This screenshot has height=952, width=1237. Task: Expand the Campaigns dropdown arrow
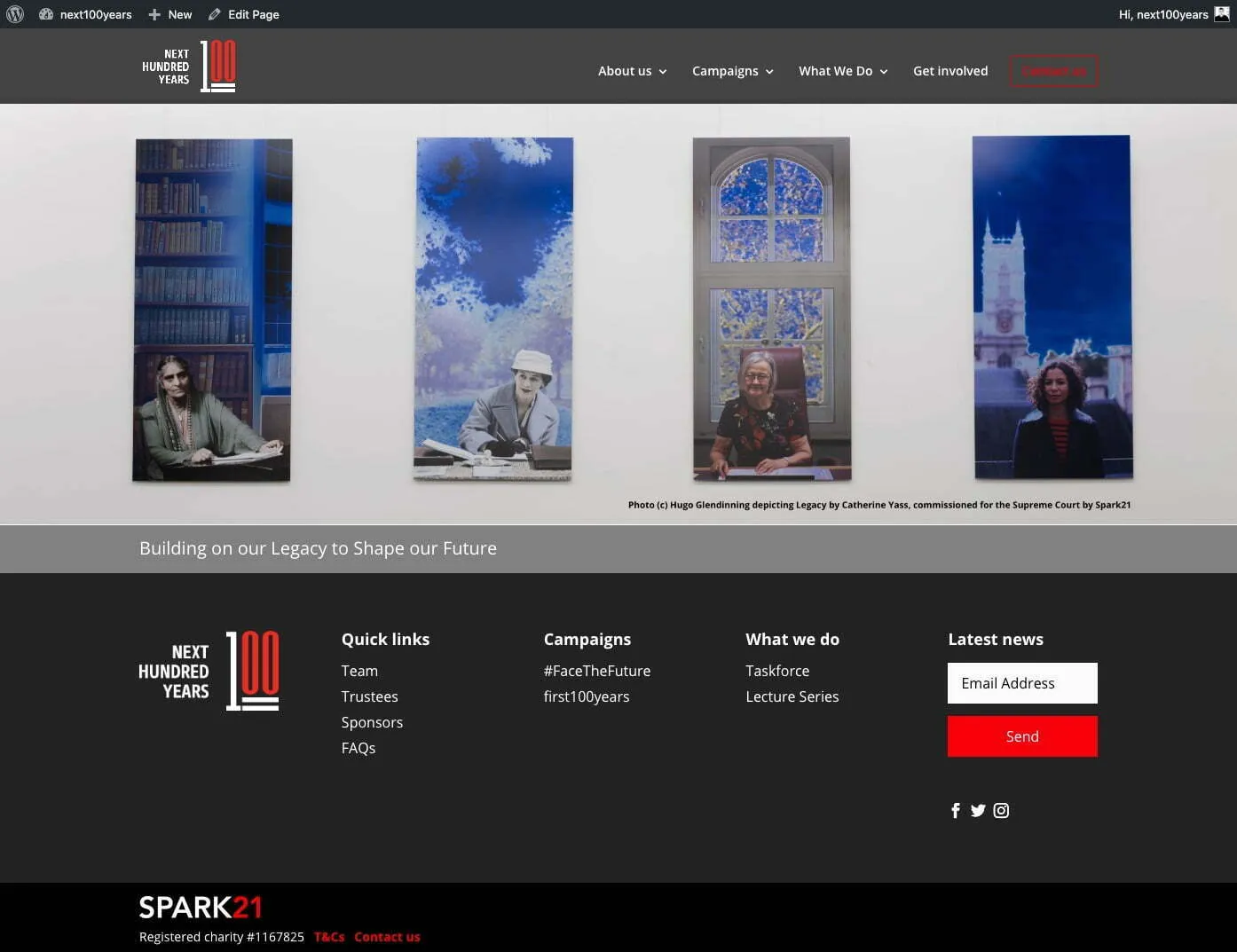(769, 72)
